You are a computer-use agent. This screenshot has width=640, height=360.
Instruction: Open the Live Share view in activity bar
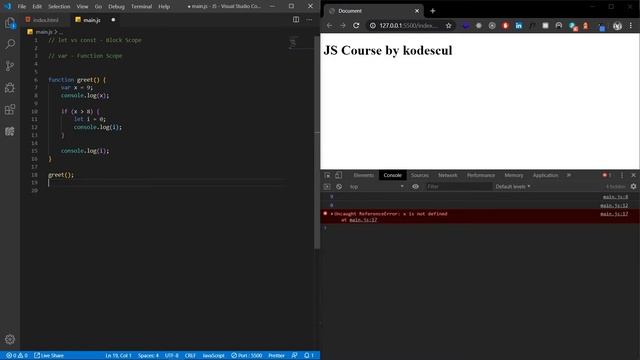click(10, 131)
